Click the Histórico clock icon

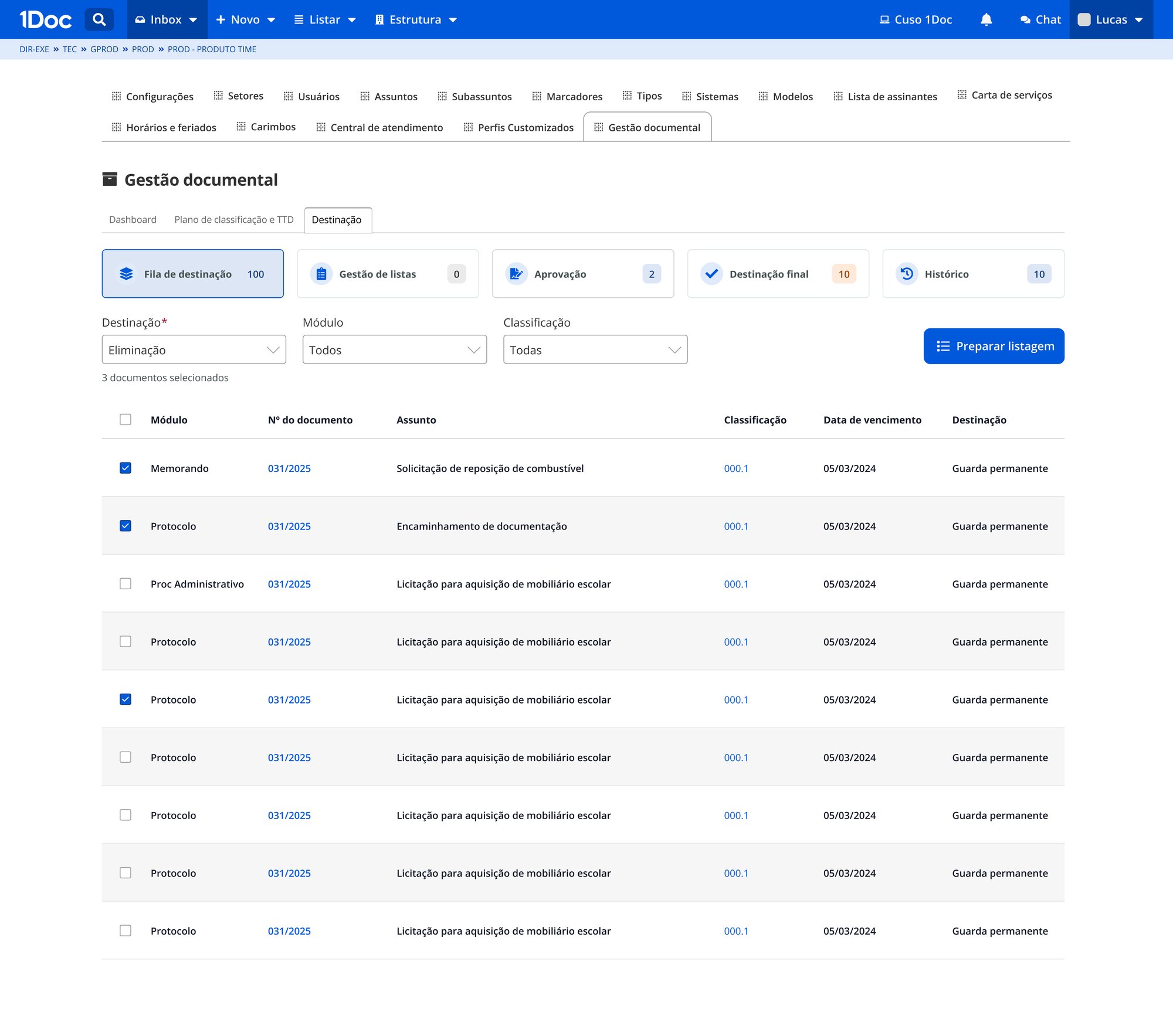tap(907, 274)
